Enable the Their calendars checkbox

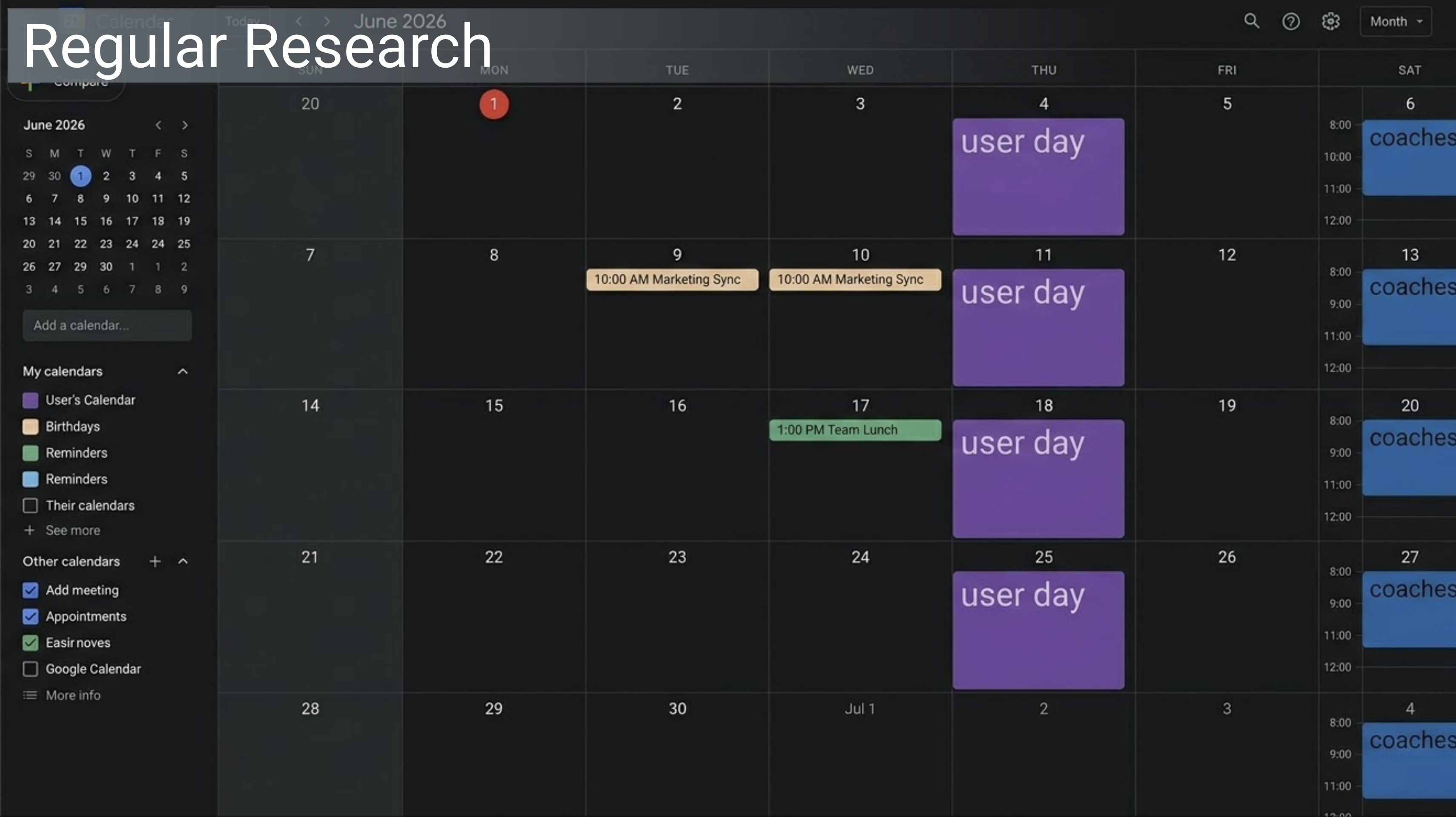(x=31, y=505)
